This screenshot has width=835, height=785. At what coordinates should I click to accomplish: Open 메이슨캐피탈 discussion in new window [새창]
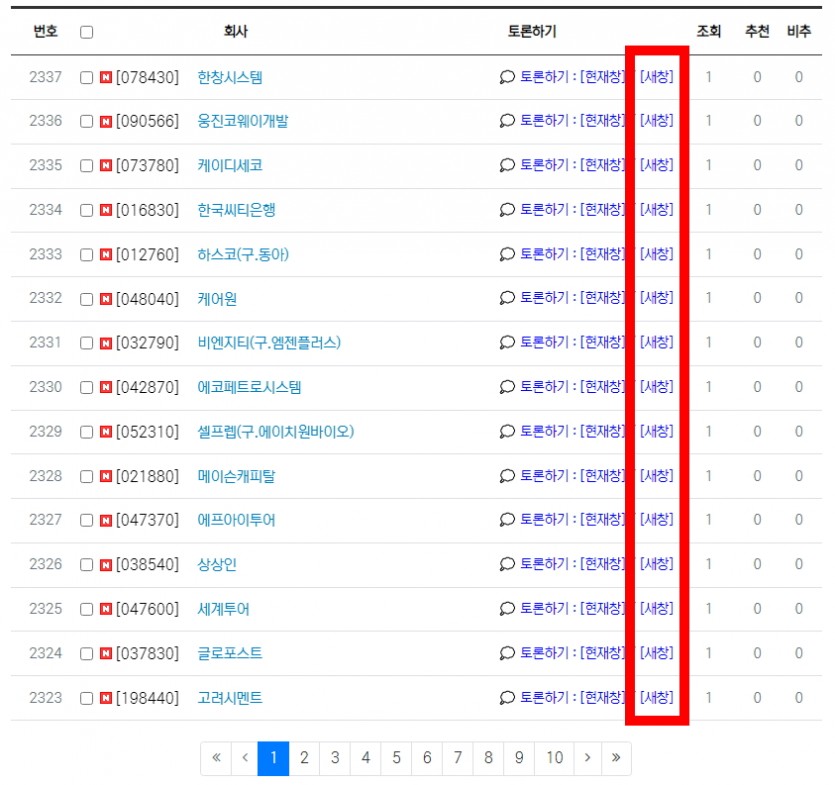click(657, 476)
